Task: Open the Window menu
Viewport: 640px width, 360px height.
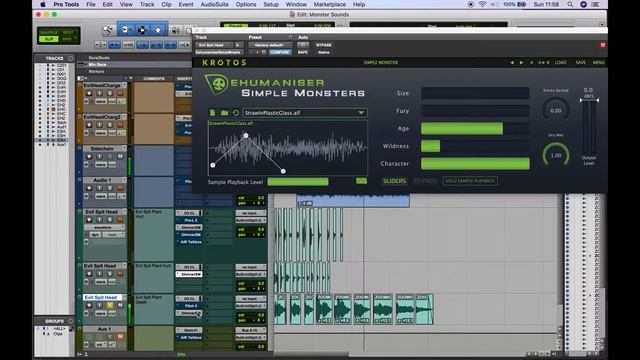Action: tap(296, 4)
